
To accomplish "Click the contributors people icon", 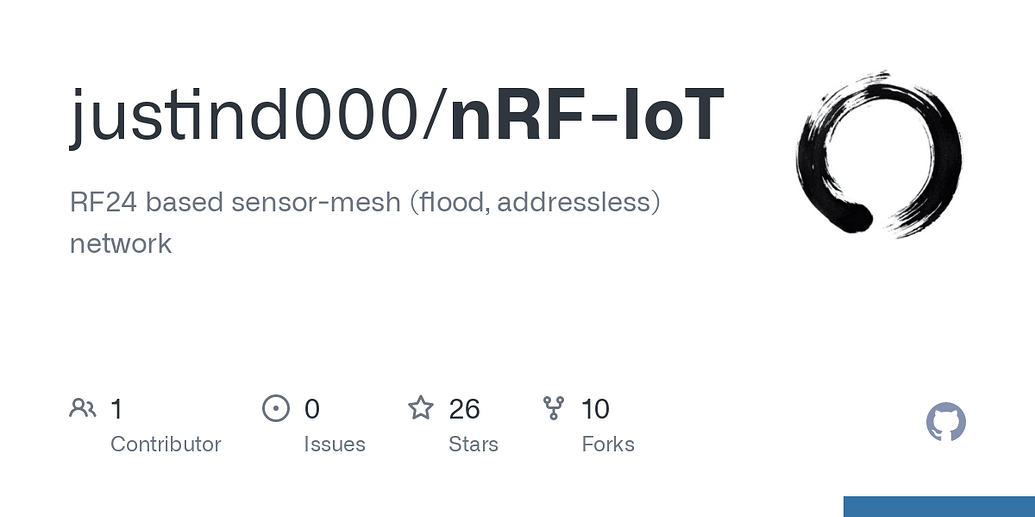I will click(83, 408).
